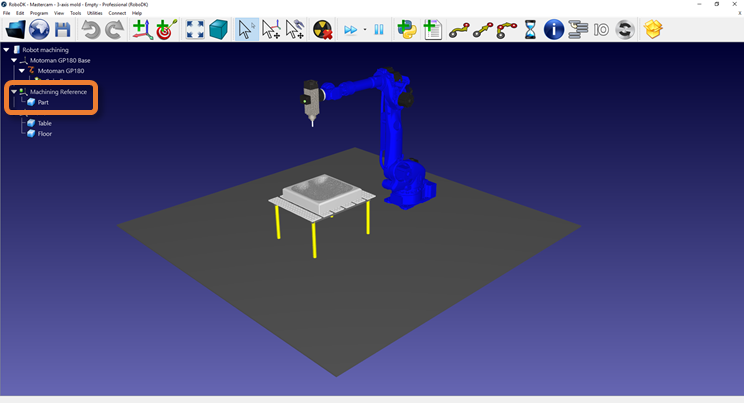This screenshot has width=744, height=403.
Task: Click the Open file folder icon
Action: click(x=15, y=30)
